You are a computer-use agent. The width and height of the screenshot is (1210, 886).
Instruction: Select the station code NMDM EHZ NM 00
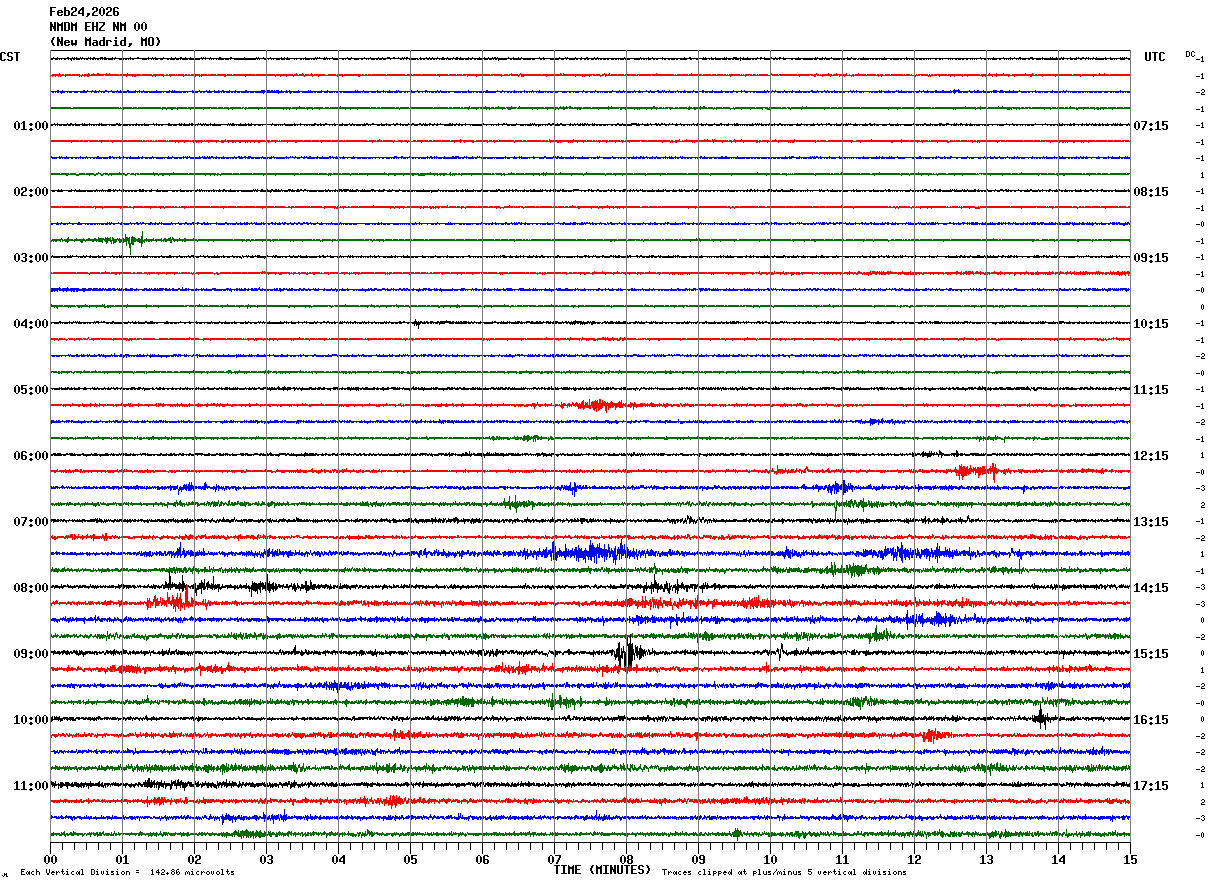(98, 27)
